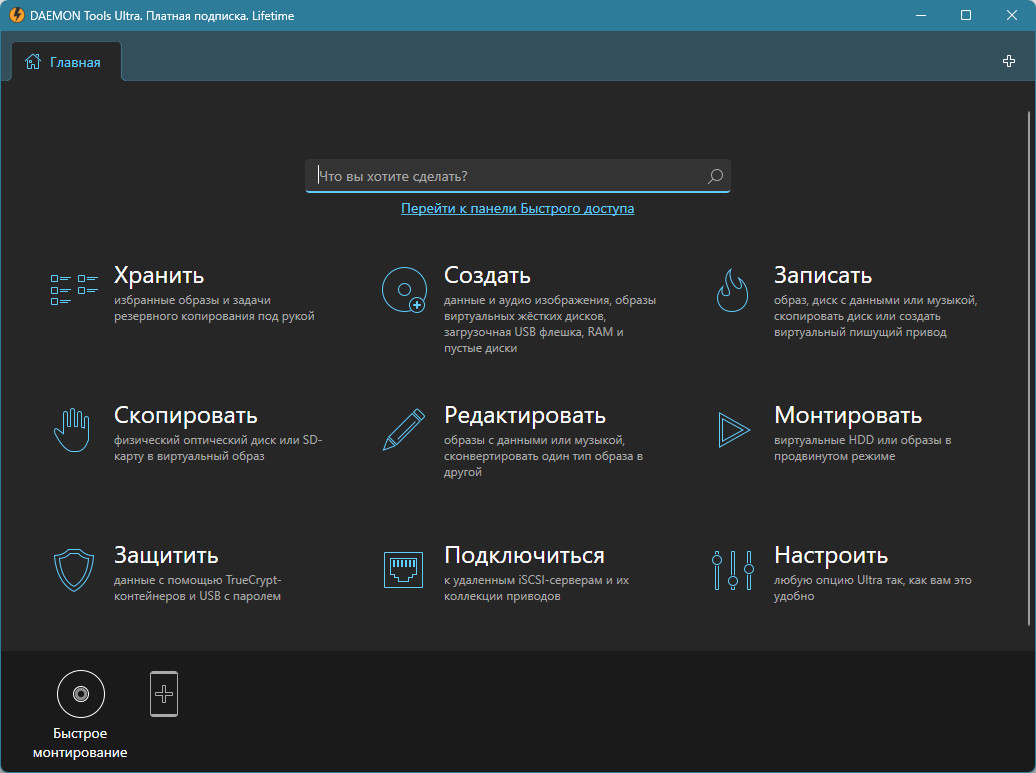Image resolution: width=1036 pixels, height=773 pixels.
Task: Click the home icon in Главная tab
Action: (x=32, y=62)
